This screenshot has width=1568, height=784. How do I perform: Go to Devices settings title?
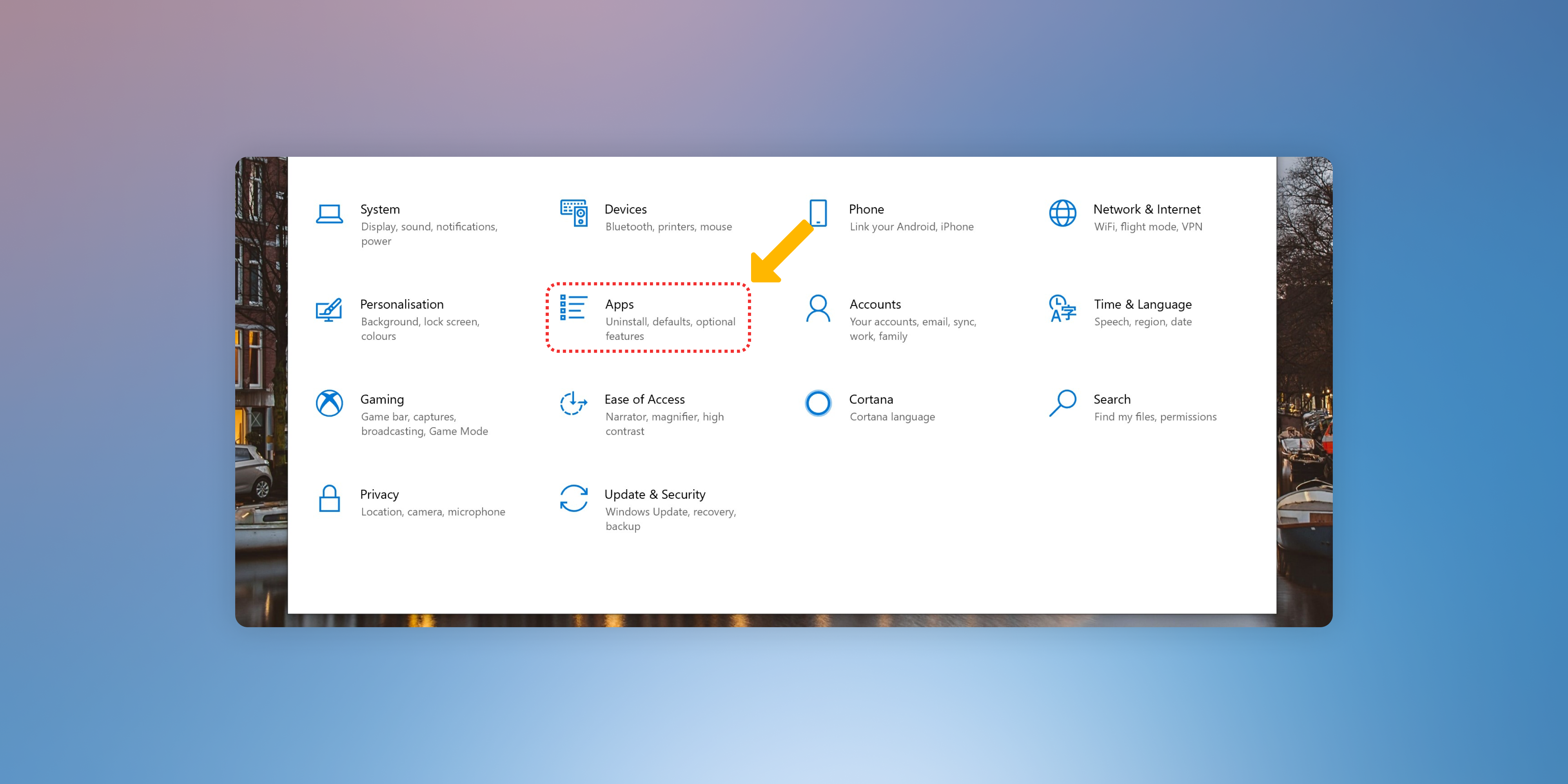pyautogui.click(x=626, y=209)
